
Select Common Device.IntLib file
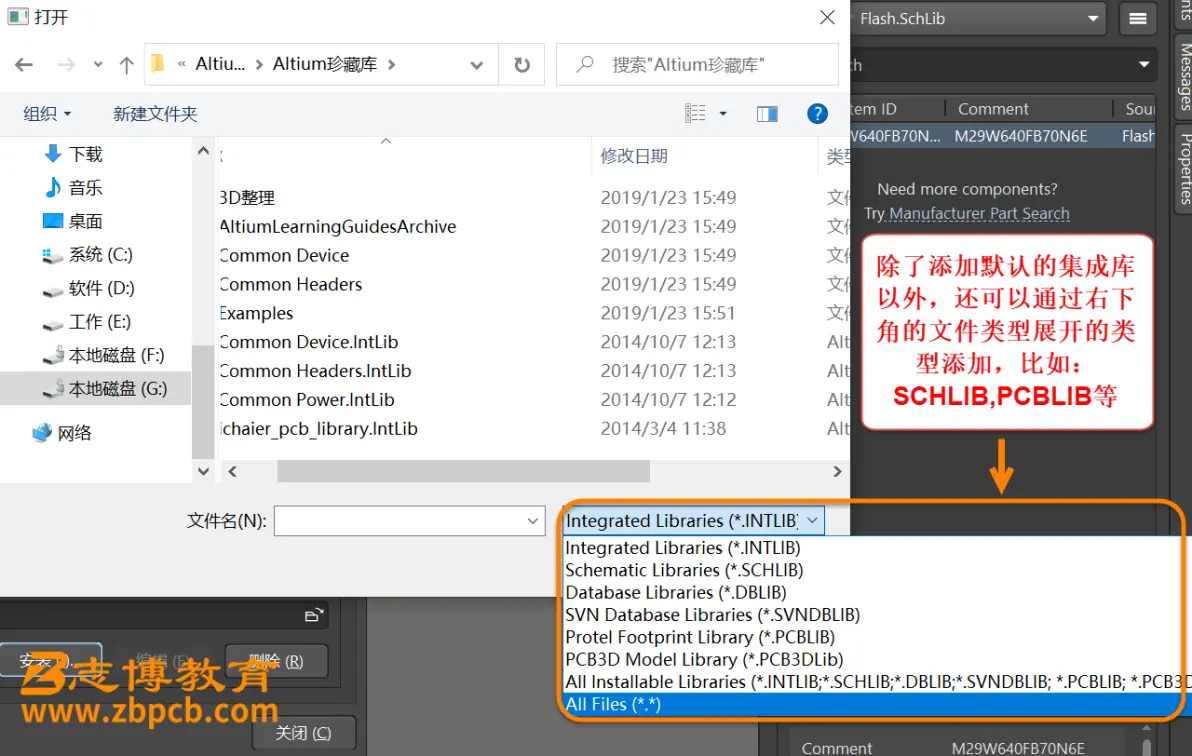[309, 342]
